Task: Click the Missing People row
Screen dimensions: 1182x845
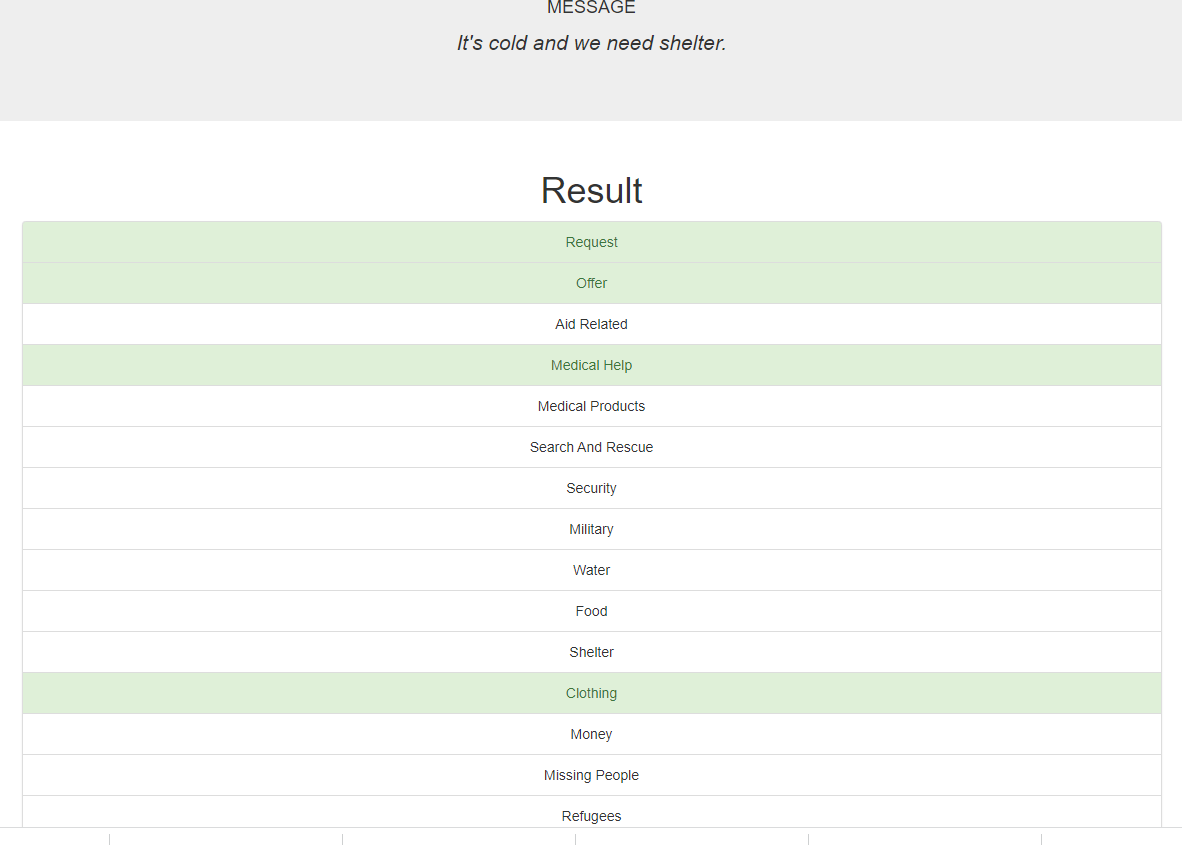Action: coord(591,775)
